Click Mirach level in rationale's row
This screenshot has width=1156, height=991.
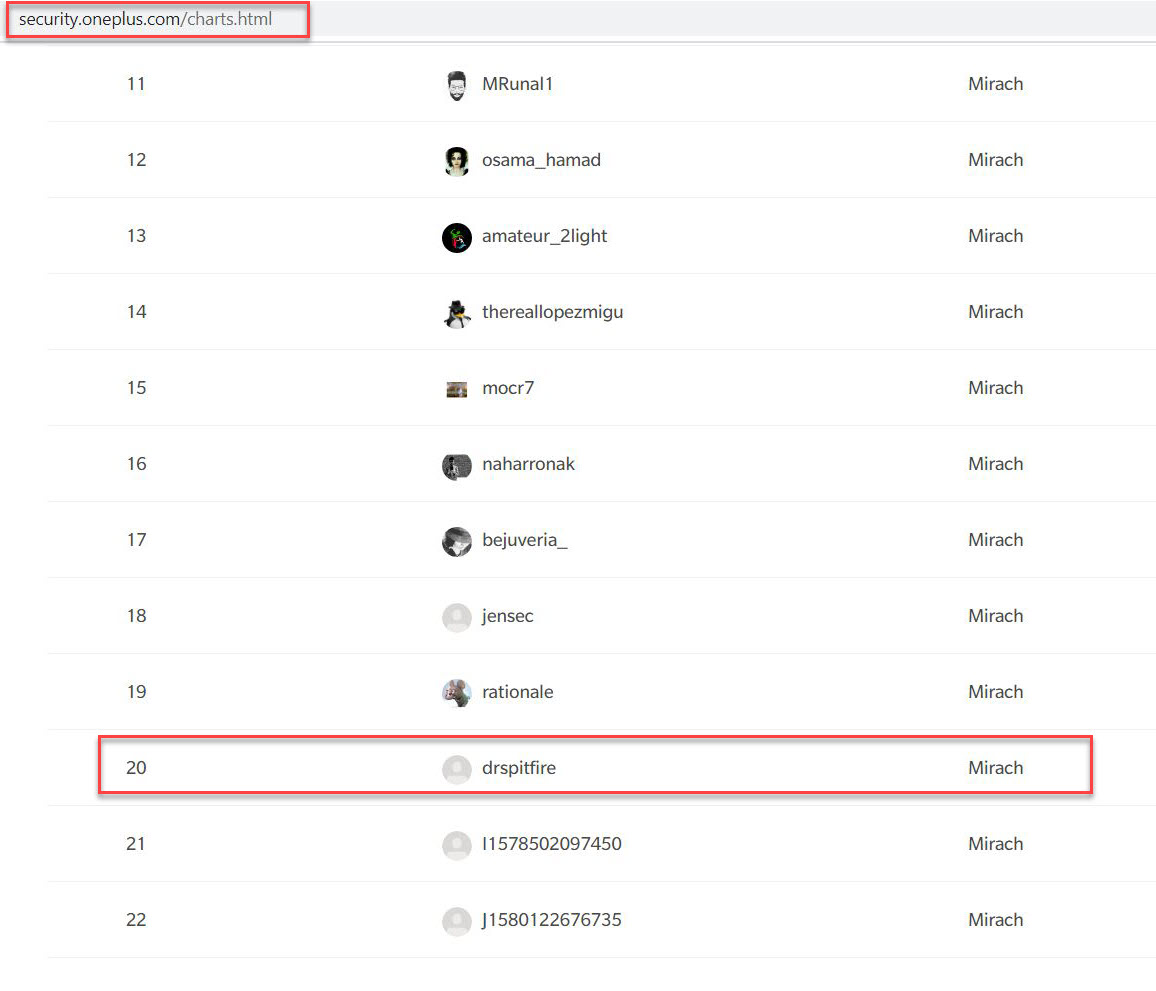tap(995, 692)
